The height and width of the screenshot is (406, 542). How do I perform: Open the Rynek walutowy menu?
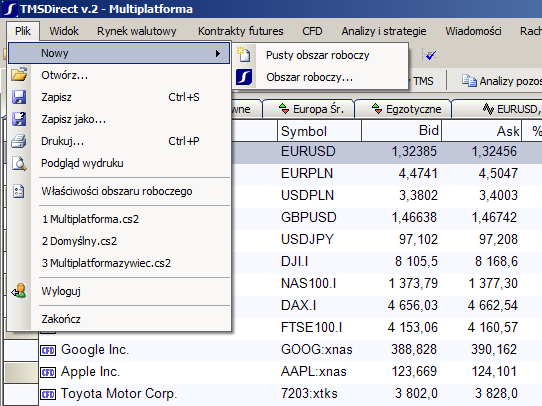point(137,31)
